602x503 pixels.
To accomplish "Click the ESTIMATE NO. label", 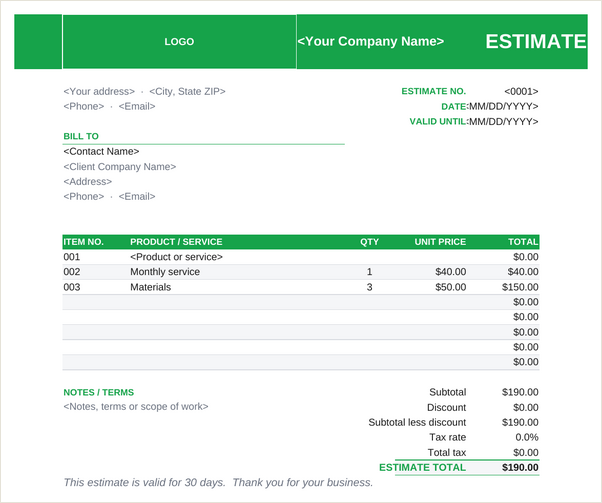I will (x=433, y=91).
